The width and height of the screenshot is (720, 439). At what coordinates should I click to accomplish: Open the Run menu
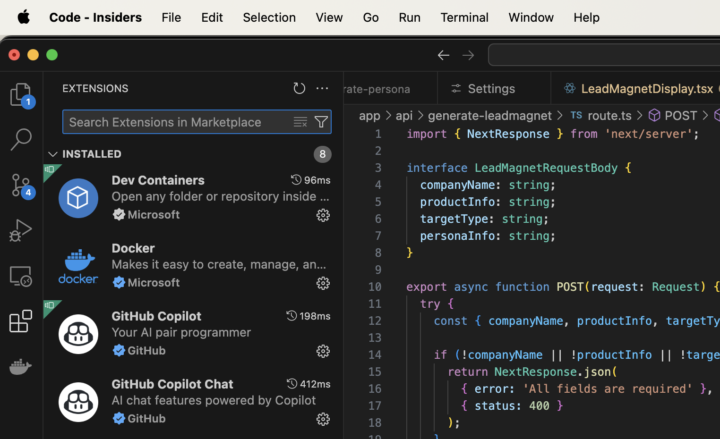(x=409, y=17)
